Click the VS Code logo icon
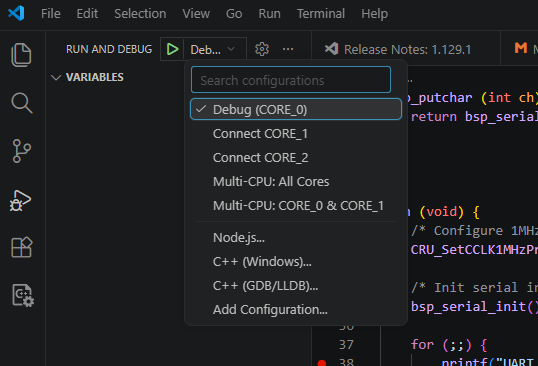538x366 pixels. point(16,13)
